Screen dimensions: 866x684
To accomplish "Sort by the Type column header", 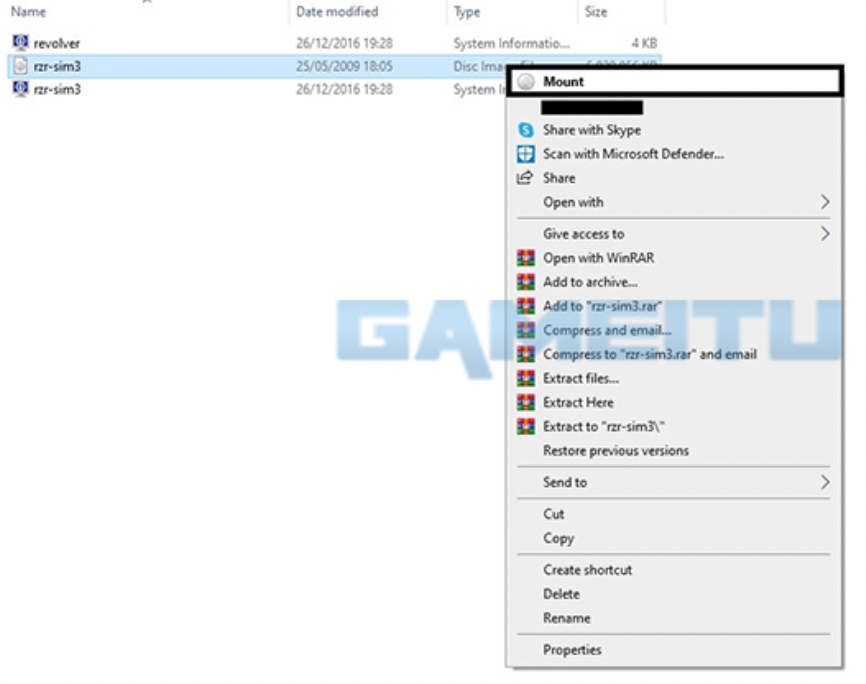I will [467, 12].
